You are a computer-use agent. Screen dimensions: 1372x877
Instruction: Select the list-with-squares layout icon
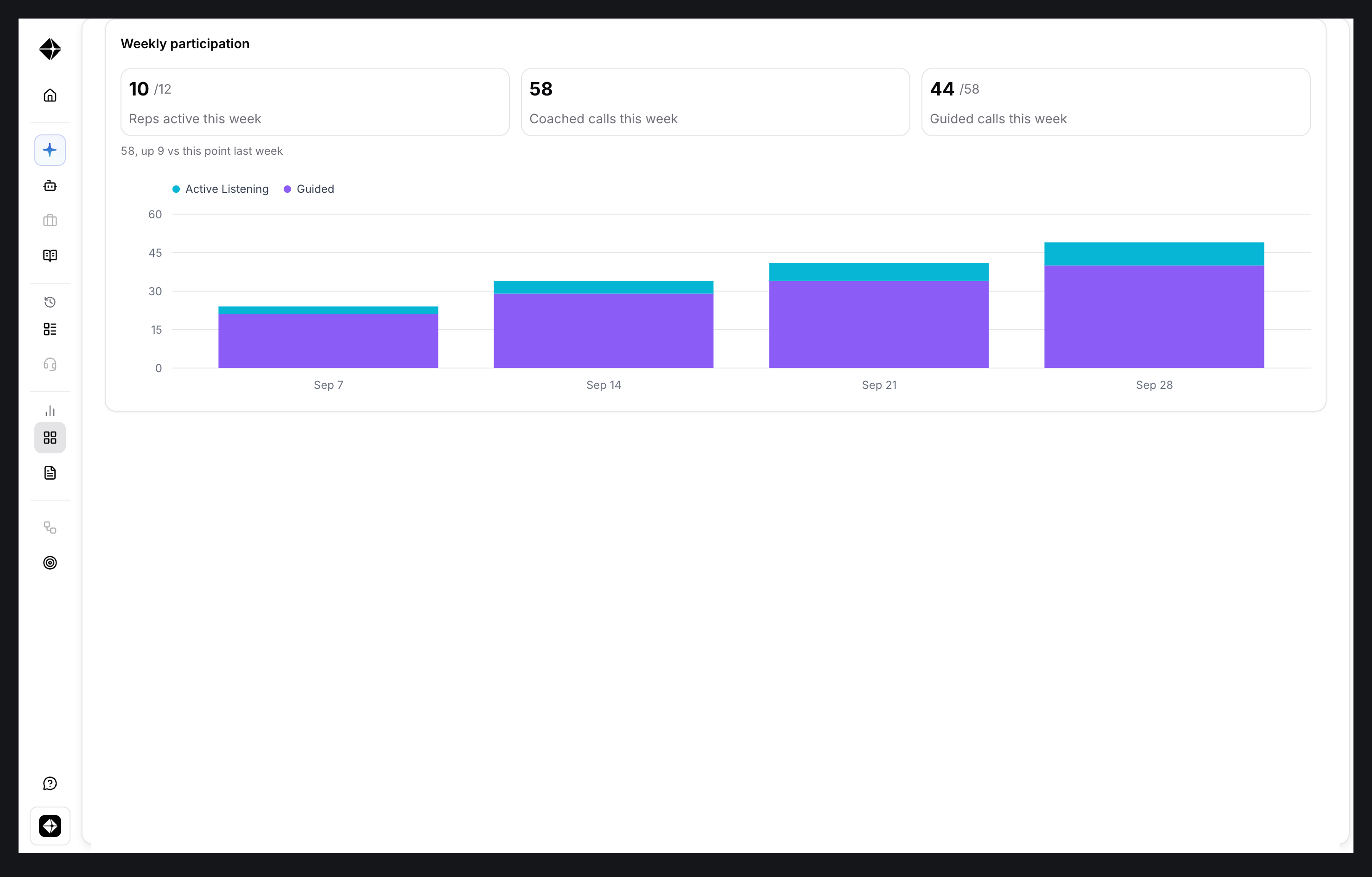coord(50,329)
